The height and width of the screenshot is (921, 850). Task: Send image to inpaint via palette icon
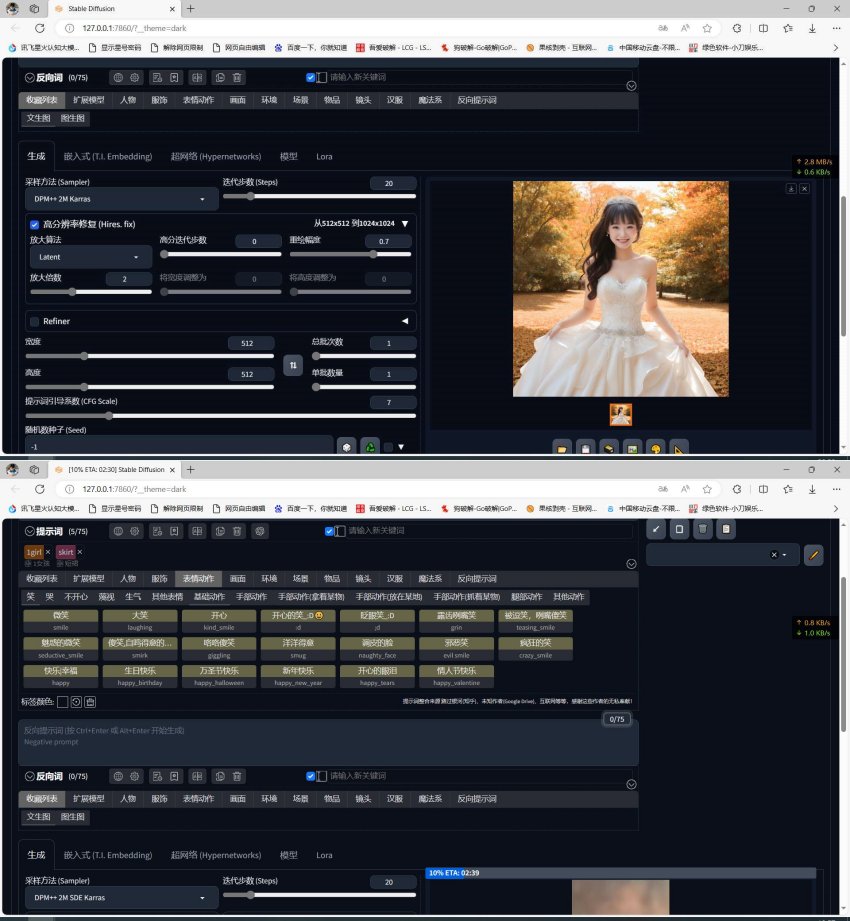click(655, 448)
